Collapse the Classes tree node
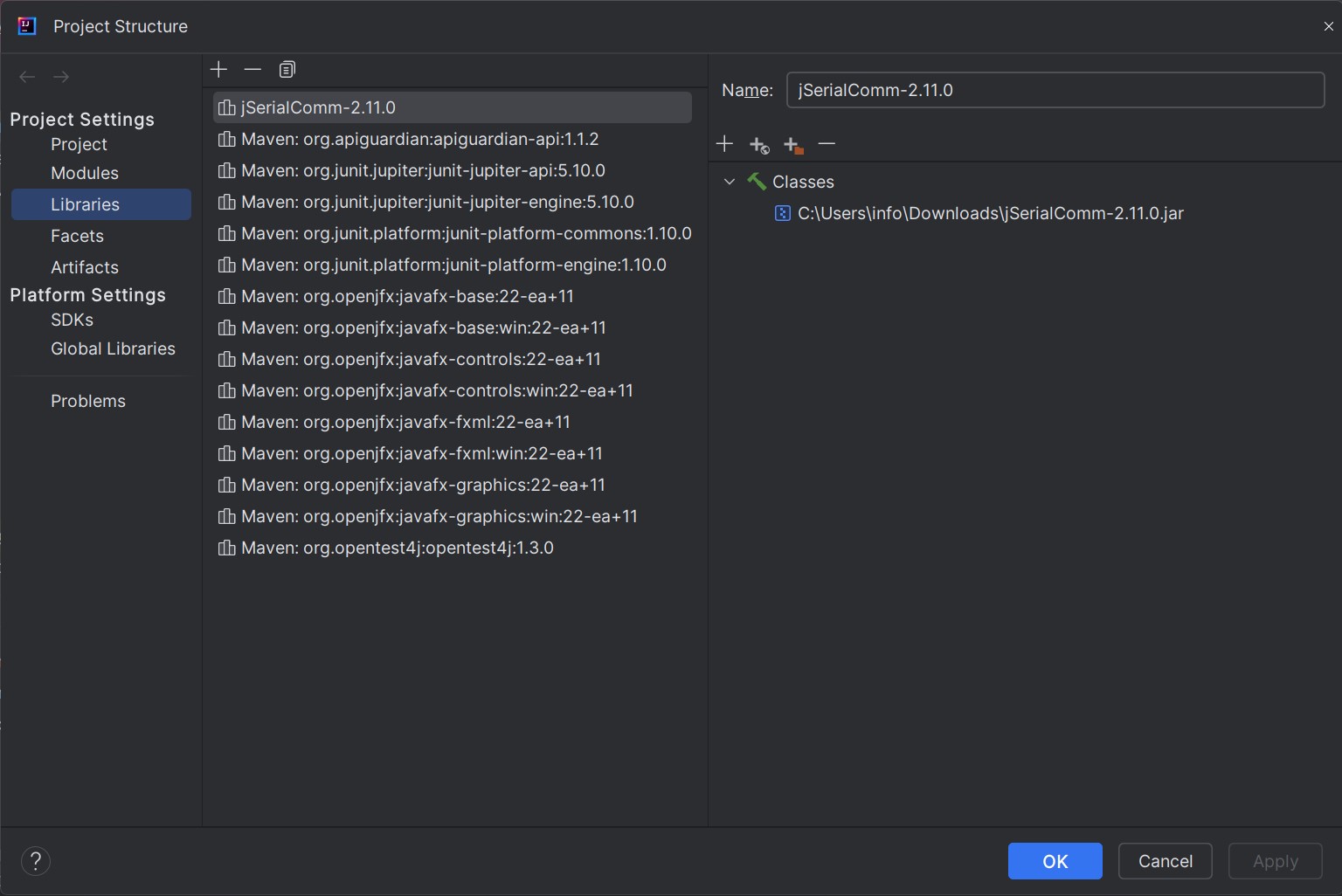1342x896 pixels. tap(730, 182)
